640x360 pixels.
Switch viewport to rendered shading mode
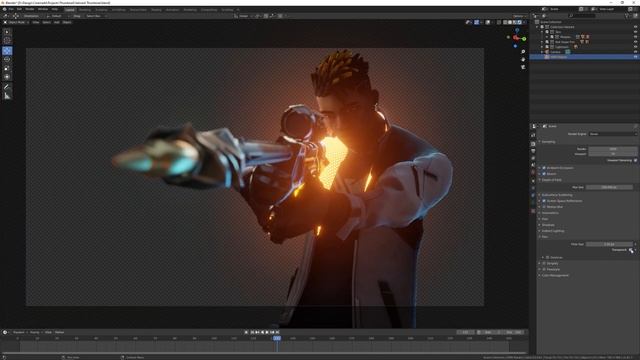(520, 22)
